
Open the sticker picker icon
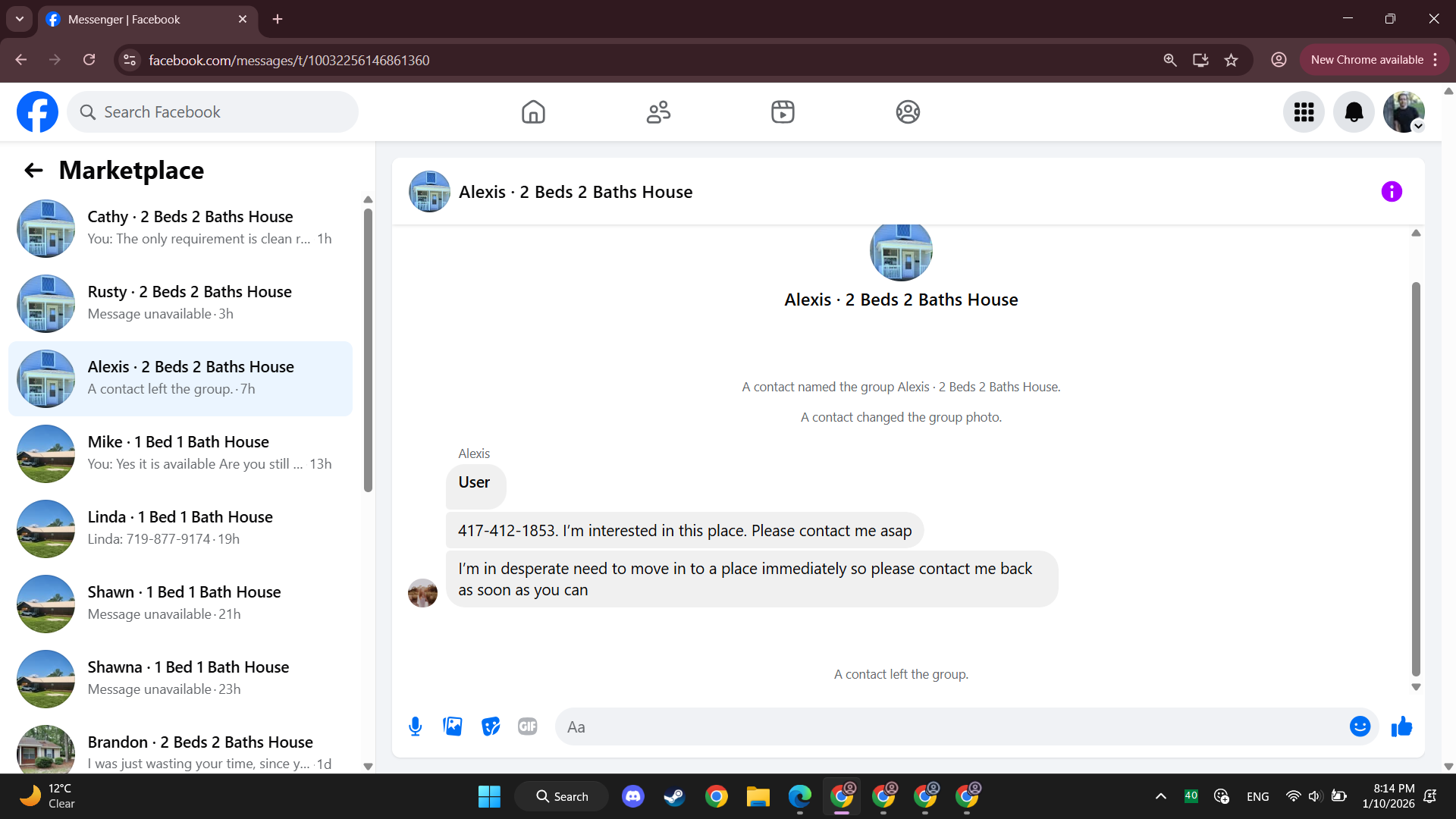[x=491, y=726]
